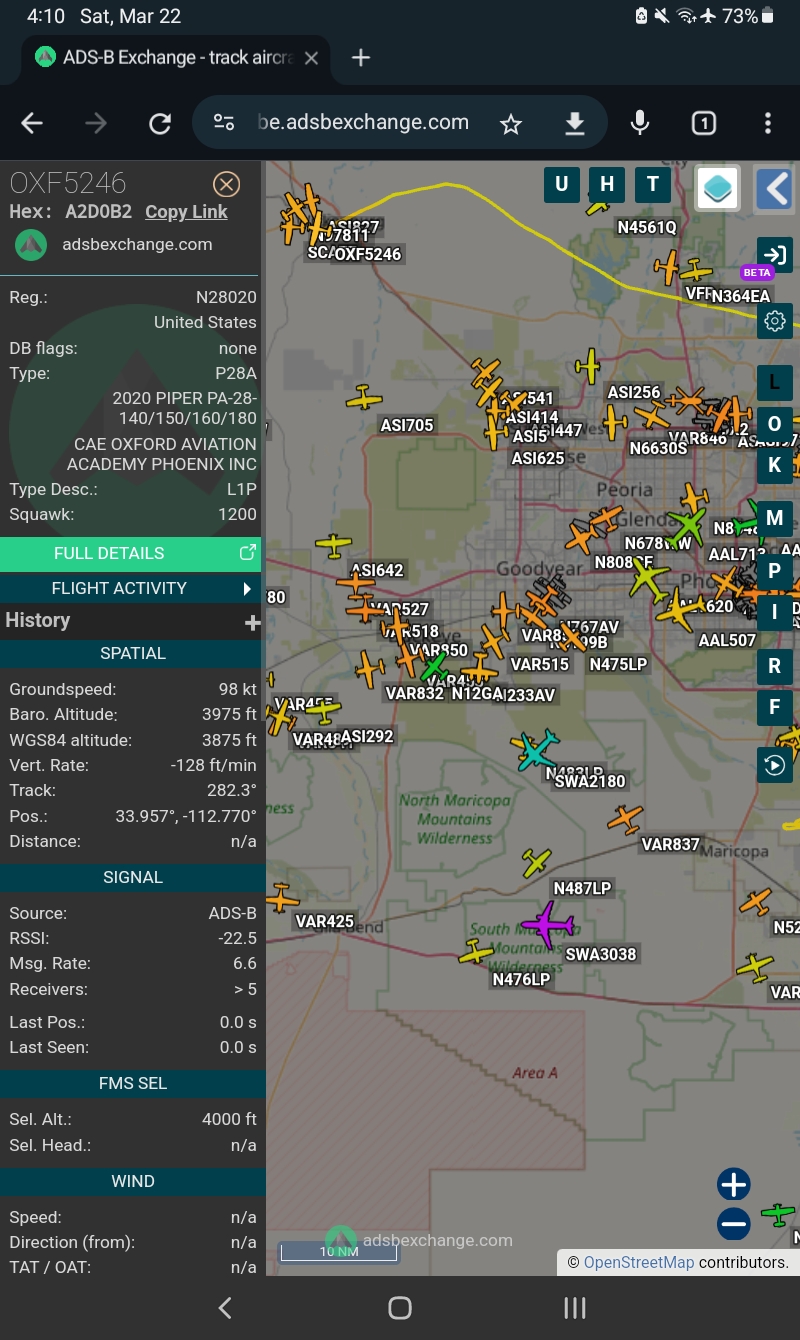This screenshot has width=800, height=1340.
Task: Click the login arrow icon
Action: 775,254
